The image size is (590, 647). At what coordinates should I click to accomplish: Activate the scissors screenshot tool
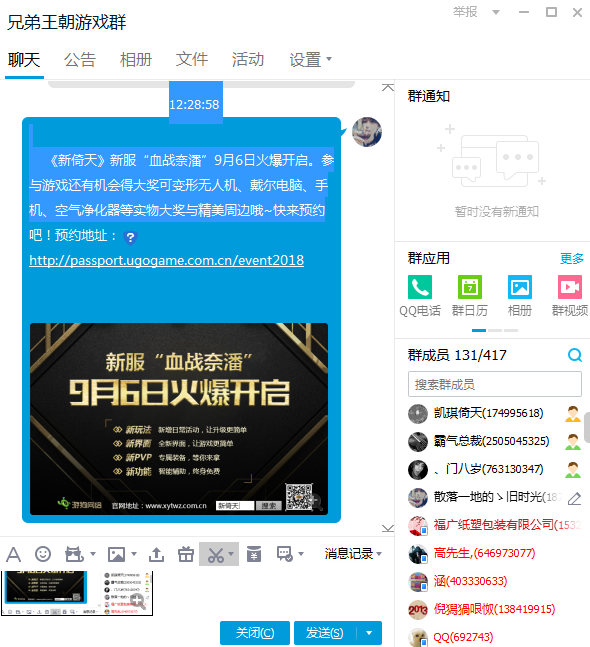[x=216, y=555]
